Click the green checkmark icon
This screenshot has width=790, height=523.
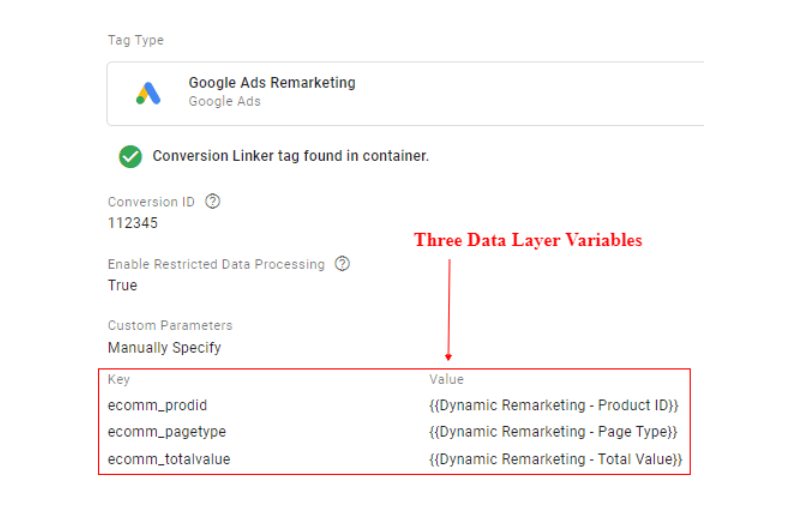[130, 156]
